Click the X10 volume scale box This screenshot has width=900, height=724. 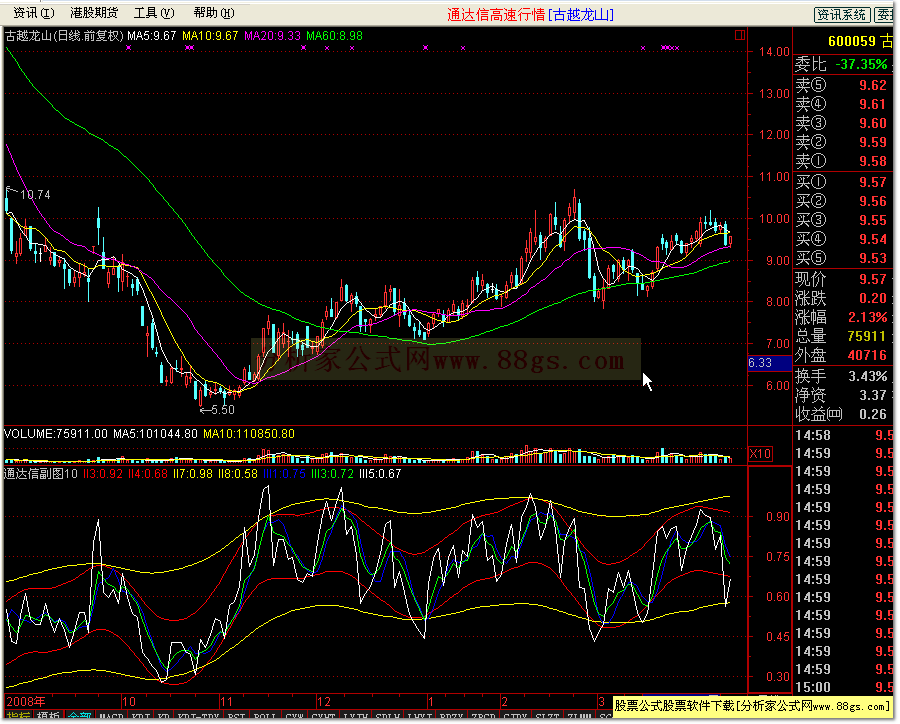point(760,454)
